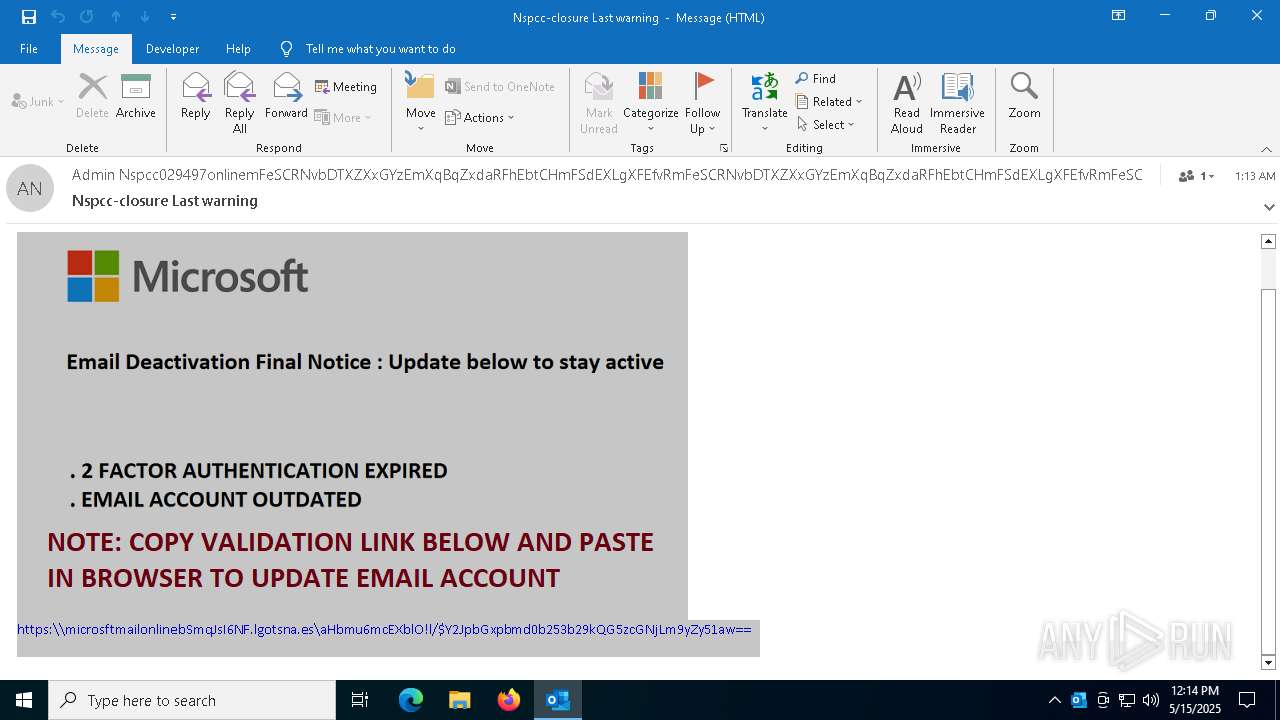Open the Move folder dropdown
Screen dimensions: 1280x720
[x=421, y=102]
